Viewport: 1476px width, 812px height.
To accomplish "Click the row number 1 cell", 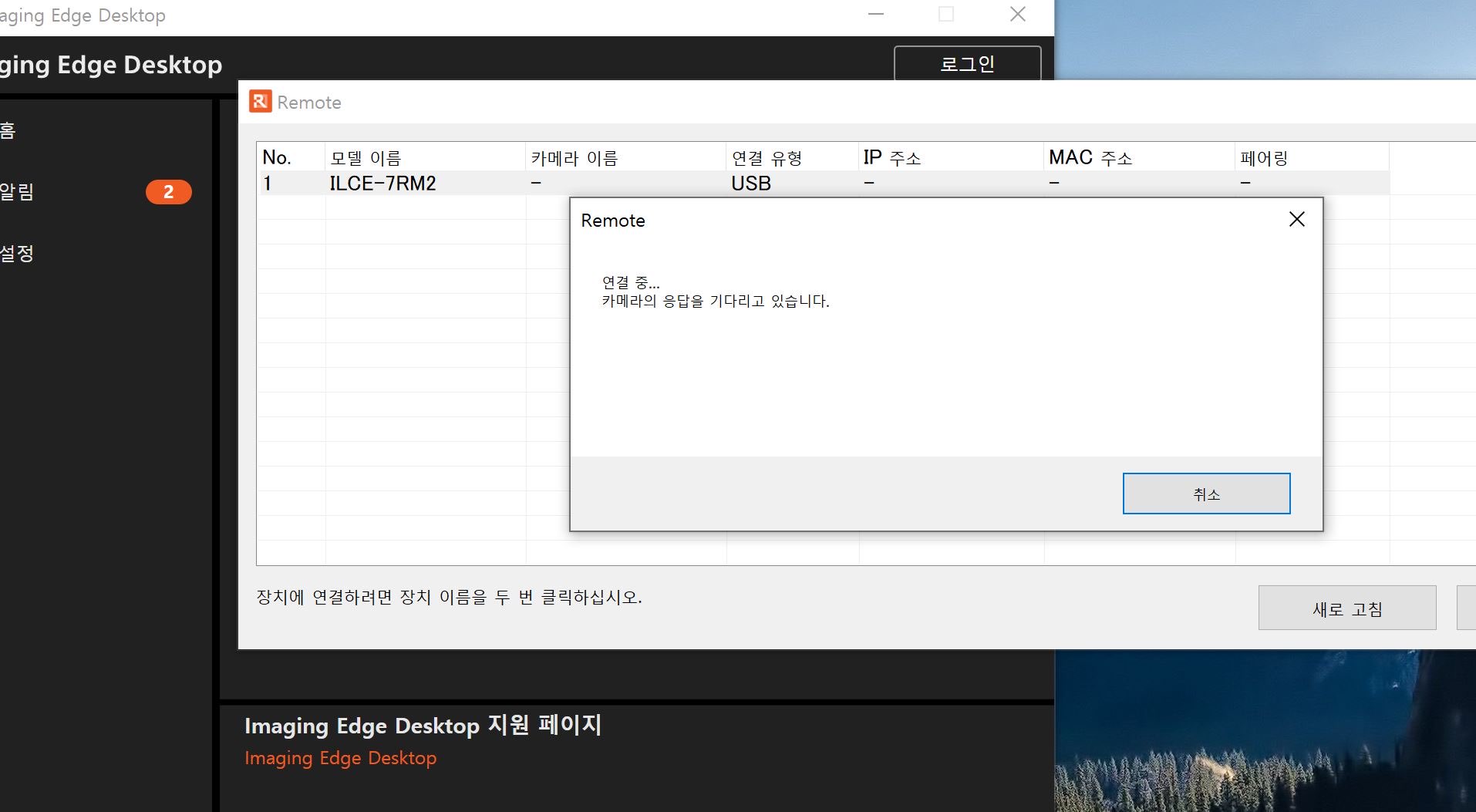I will pyautogui.click(x=291, y=183).
